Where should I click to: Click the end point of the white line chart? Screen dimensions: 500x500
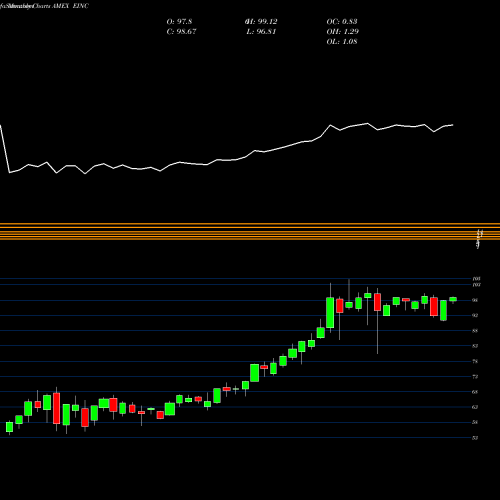click(x=453, y=125)
